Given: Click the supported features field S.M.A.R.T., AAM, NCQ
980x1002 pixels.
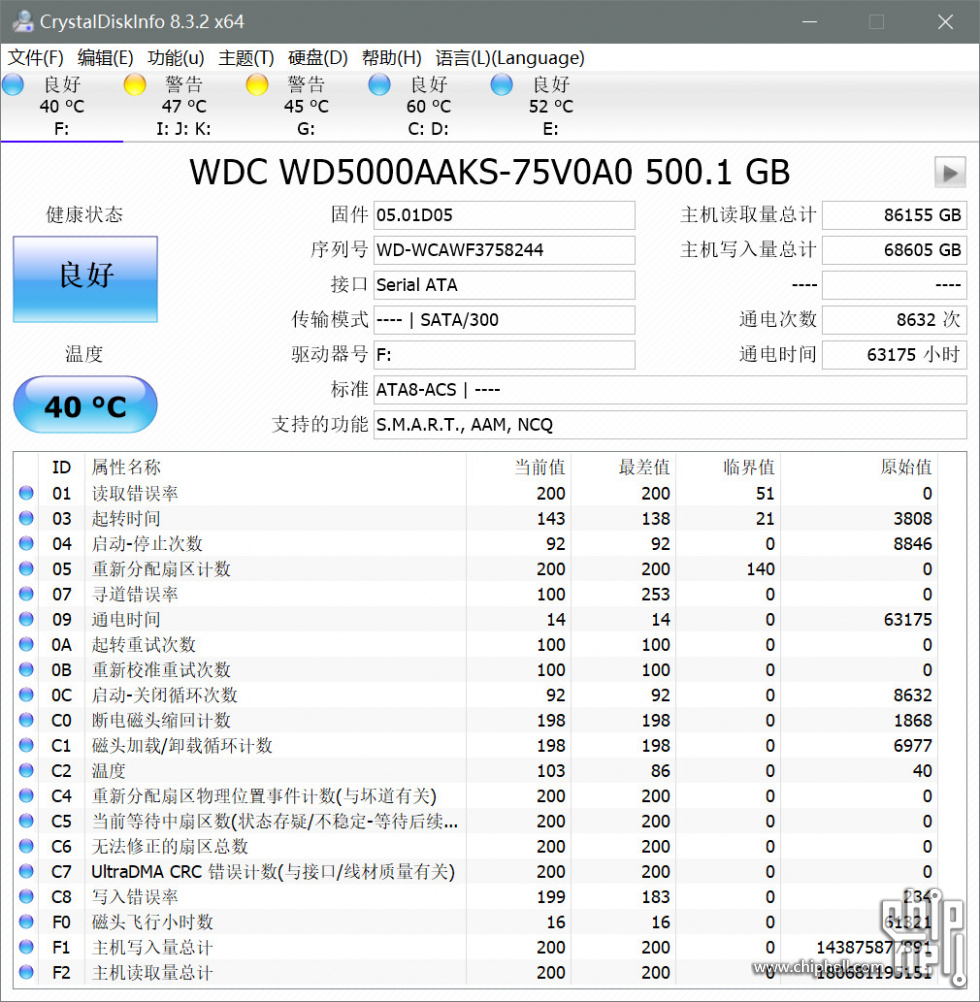Looking at the screenshot, I should pos(670,425).
